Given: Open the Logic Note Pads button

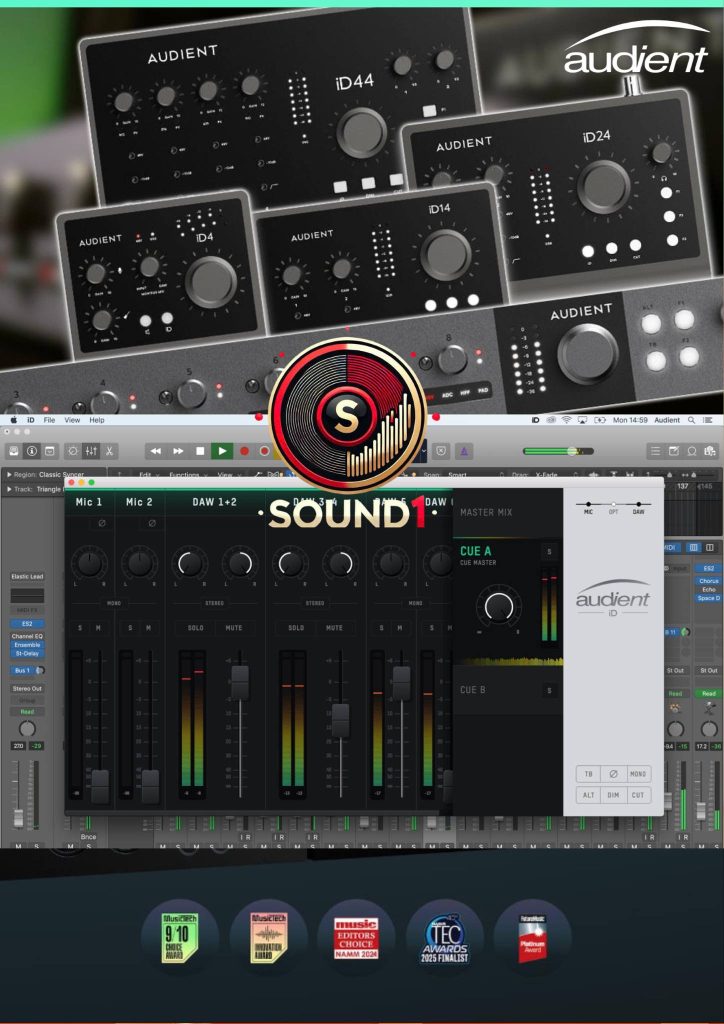Looking at the screenshot, I should click(x=673, y=451).
